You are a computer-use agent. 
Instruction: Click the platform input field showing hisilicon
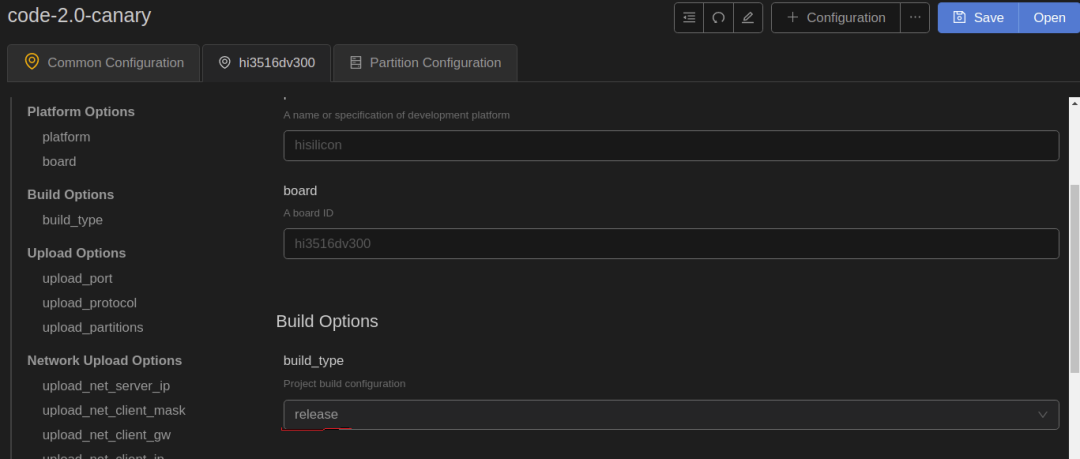click(x=671, y=145)
